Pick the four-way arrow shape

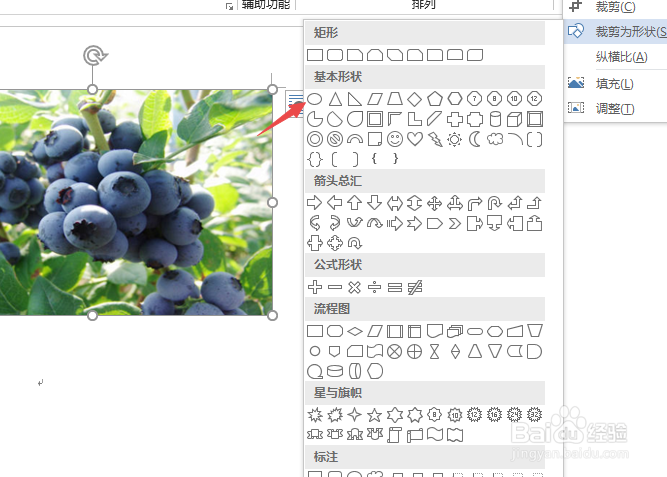pyautogui.click(x=435, y=203)
